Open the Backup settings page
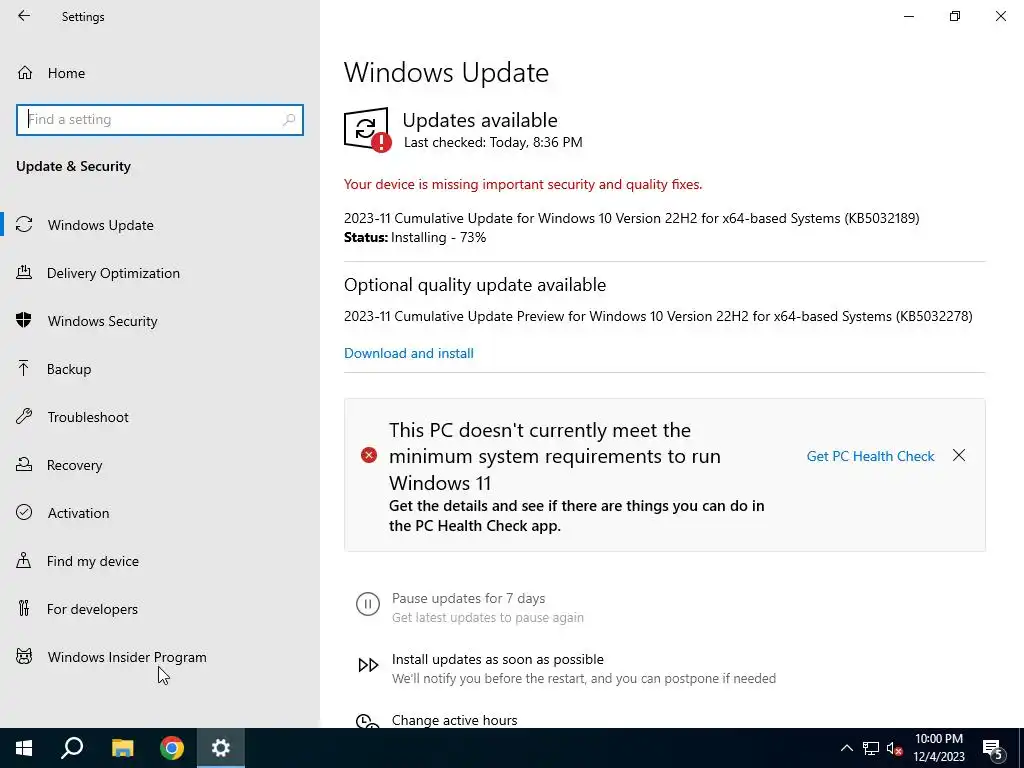This screenshot has height=768, width=1024. 69,369
